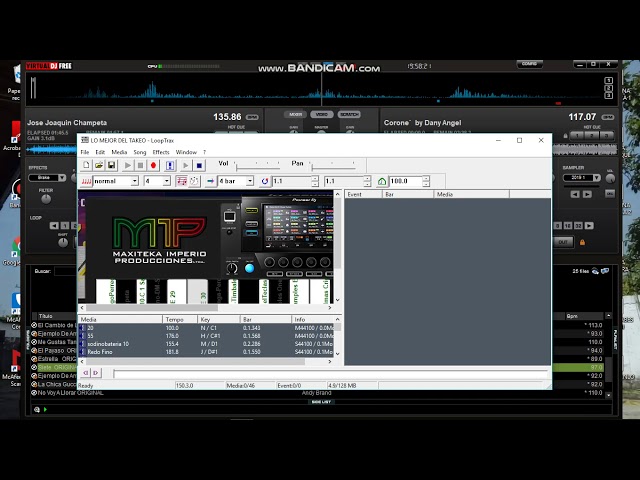The width and height of the screenshot is (640, 480).
Task: Click the 100.0 tempo input field
Action: [405, 181]
